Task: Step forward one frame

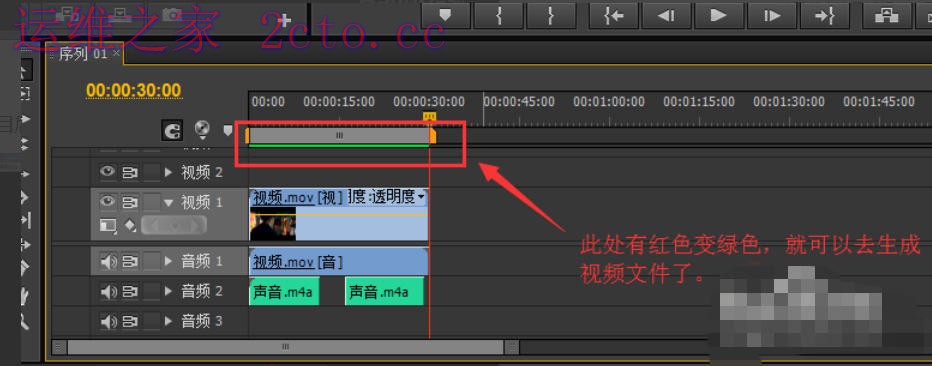Action: 772,16
